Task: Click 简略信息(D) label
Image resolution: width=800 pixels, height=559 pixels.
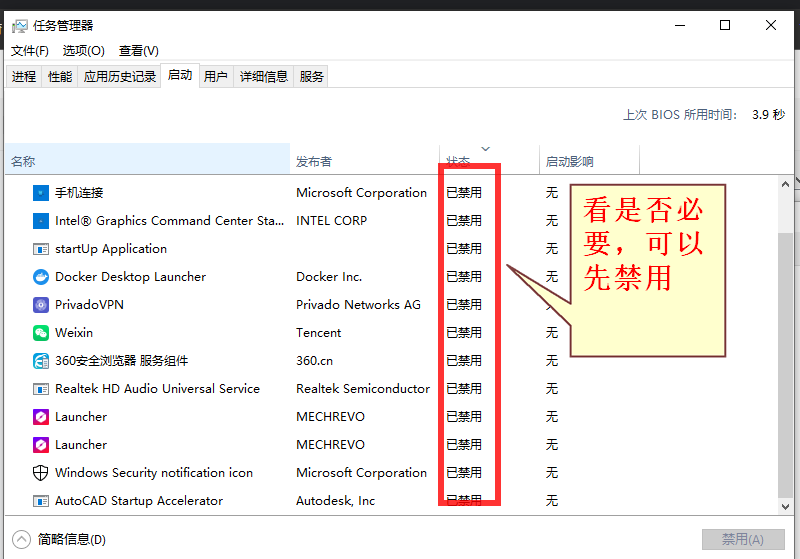Action: [71, 540]
